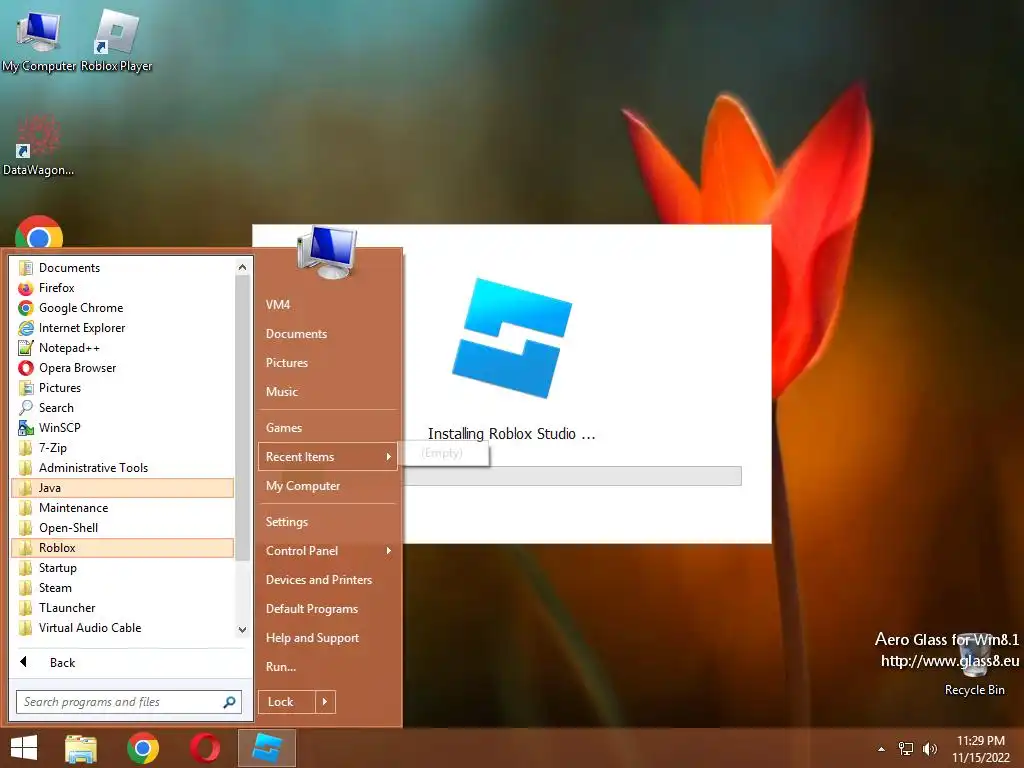Screen dimensions: 1024x768
Task: Expand the Open-Shell folder
Action: (x=123, y=528)
